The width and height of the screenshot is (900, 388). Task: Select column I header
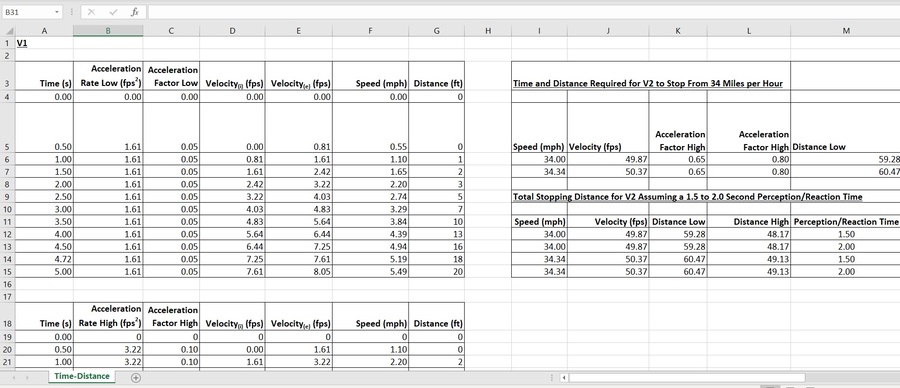tap(539, 32)
